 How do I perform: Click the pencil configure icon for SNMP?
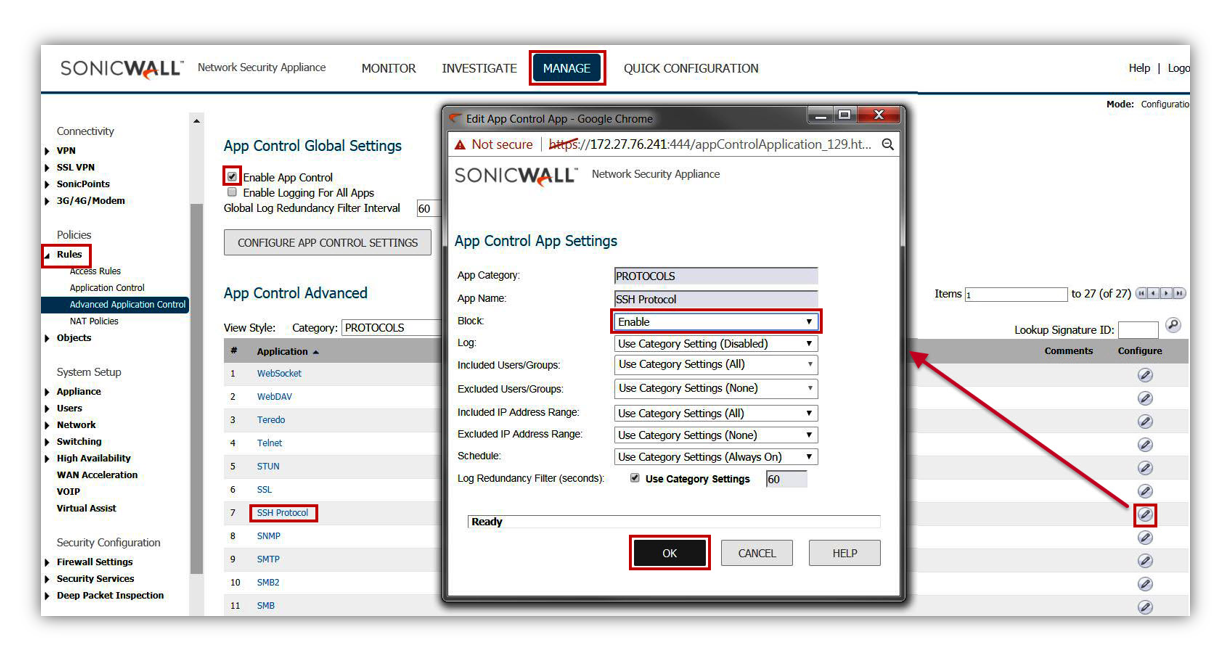1145,537
